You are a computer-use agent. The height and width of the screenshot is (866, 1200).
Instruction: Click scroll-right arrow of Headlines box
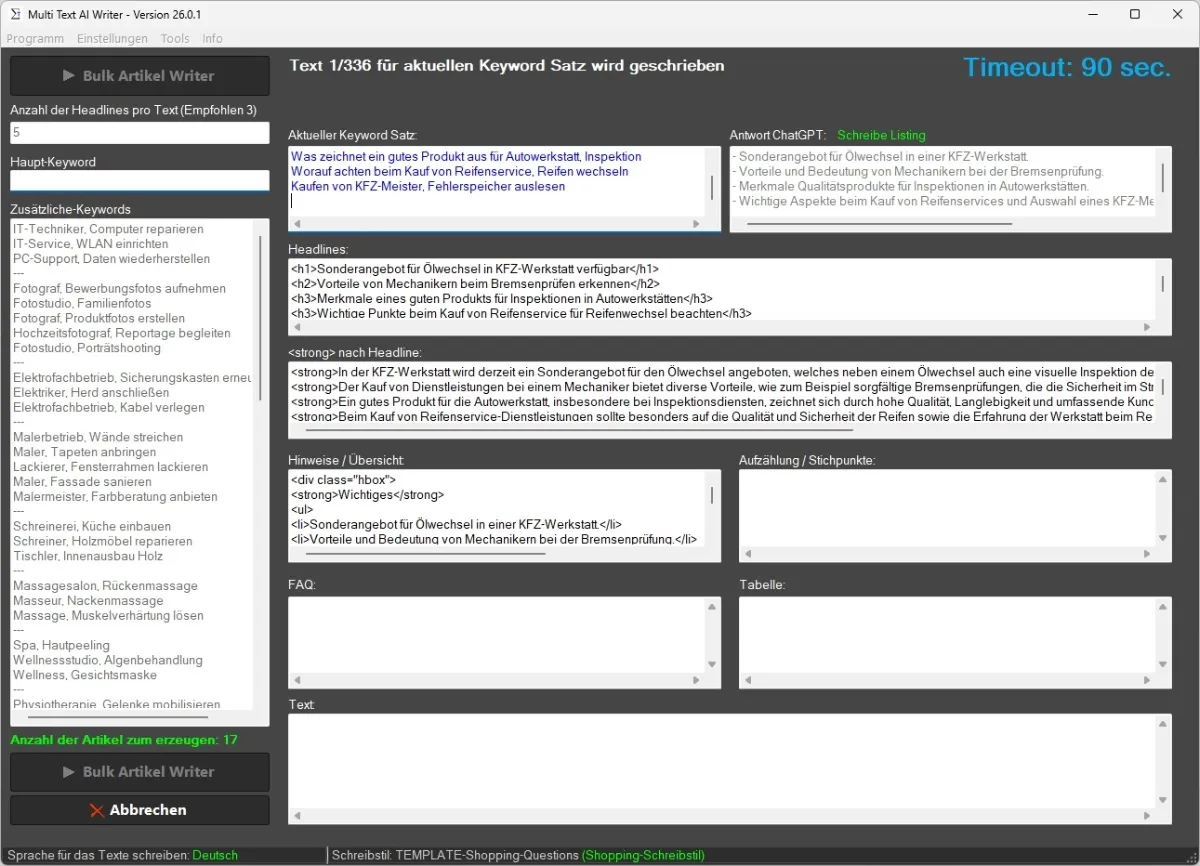pyautogui.click(x=1147, y=327)
